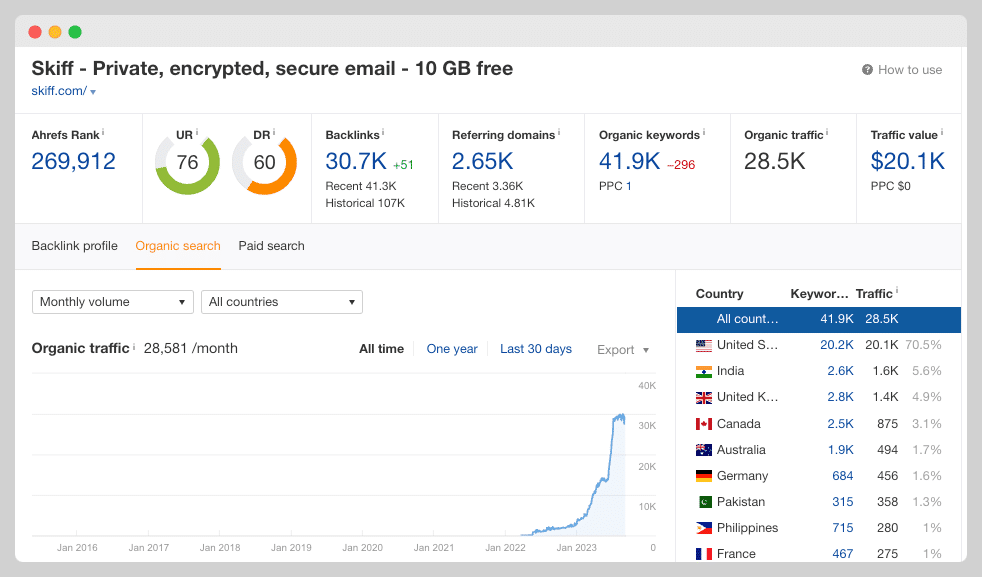Click the 28,581 /month traffic figure

[x=190, y=348]
